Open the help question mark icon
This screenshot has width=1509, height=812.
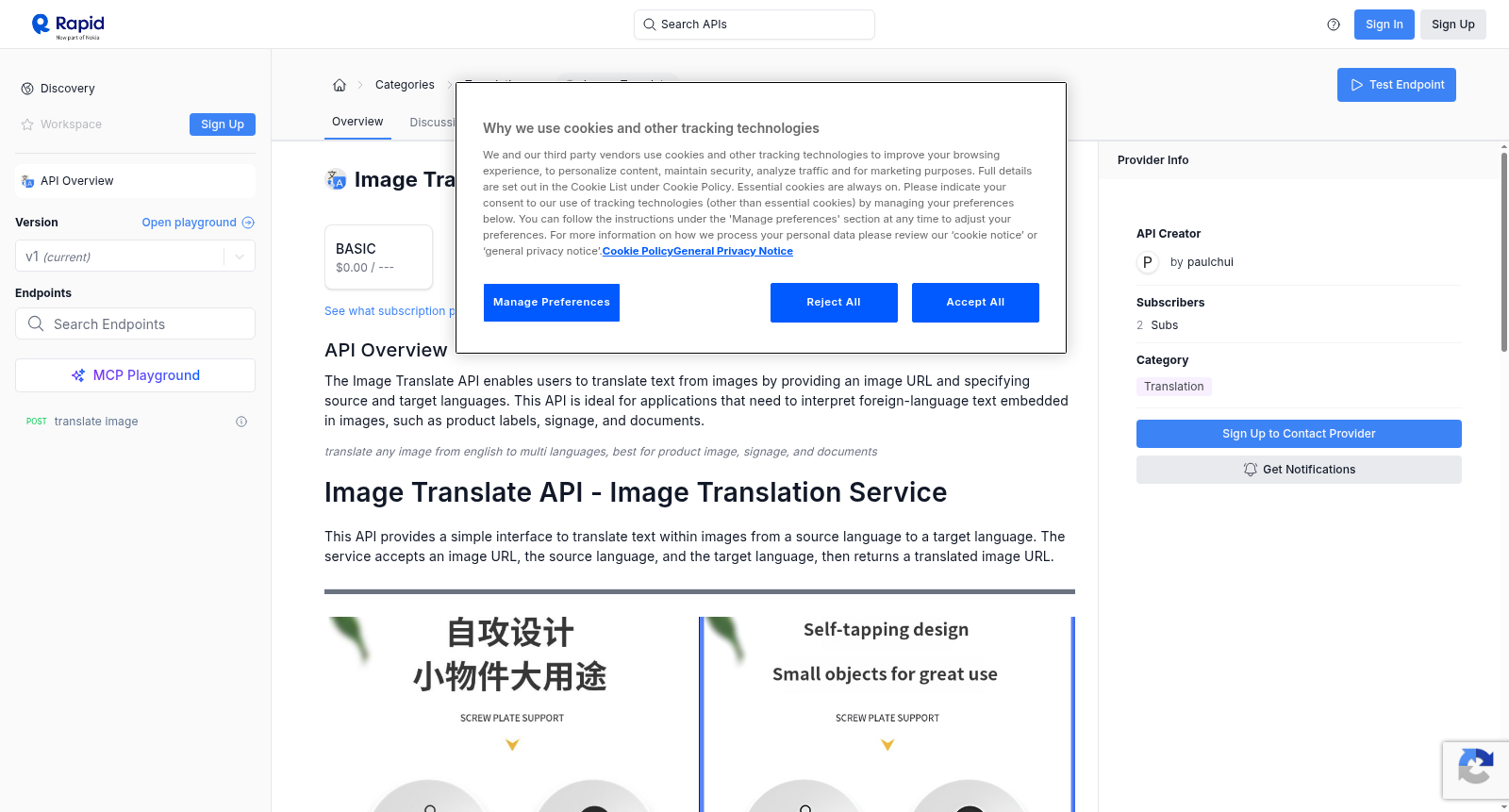tap(1334, 25)
